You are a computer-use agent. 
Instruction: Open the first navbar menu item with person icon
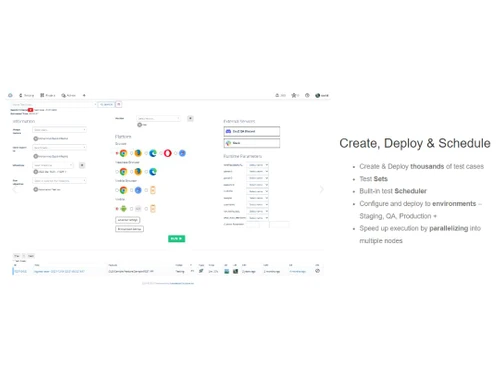26,95
